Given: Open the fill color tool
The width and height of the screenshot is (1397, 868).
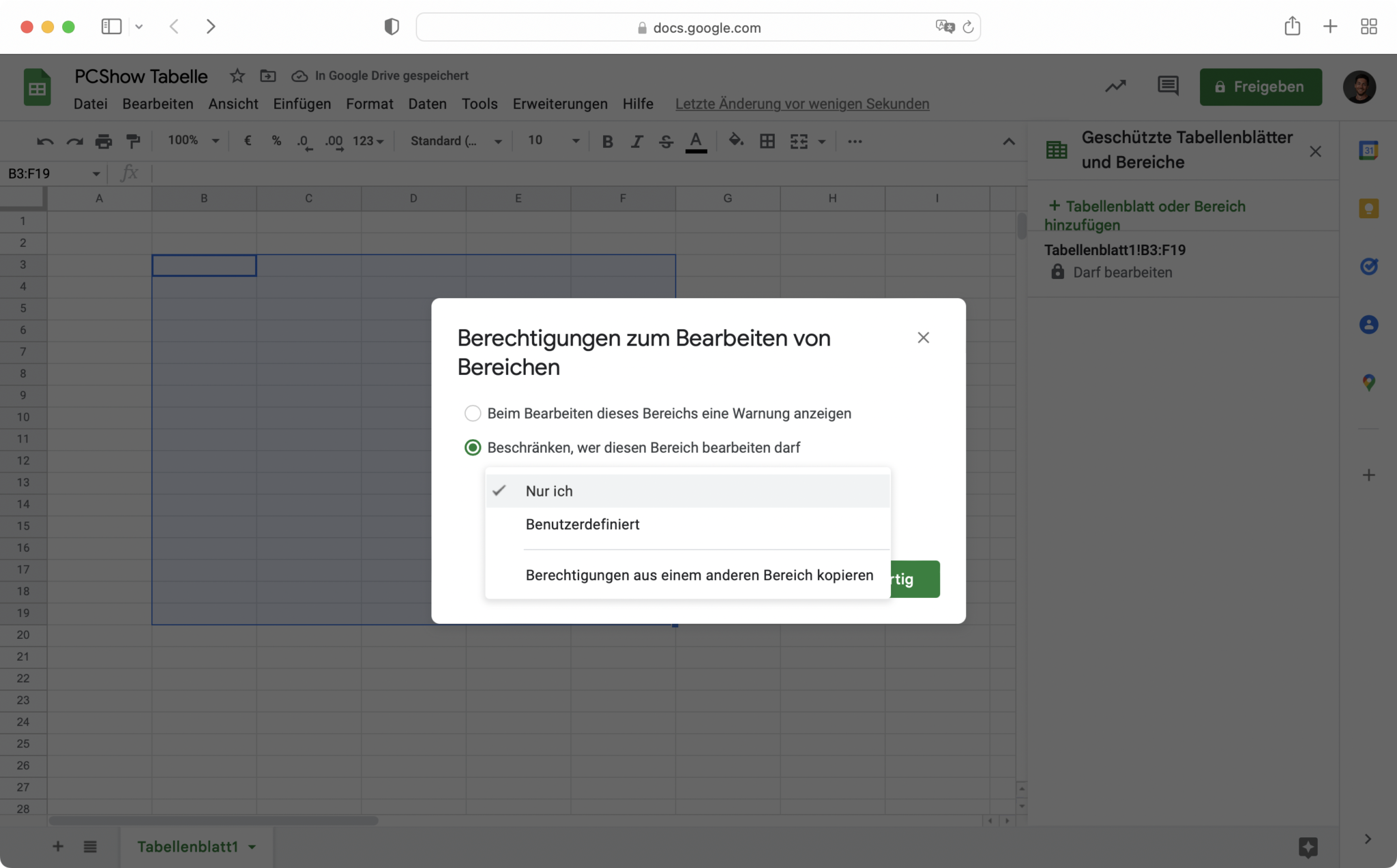Looking at the screenshot, I should 736,141.
